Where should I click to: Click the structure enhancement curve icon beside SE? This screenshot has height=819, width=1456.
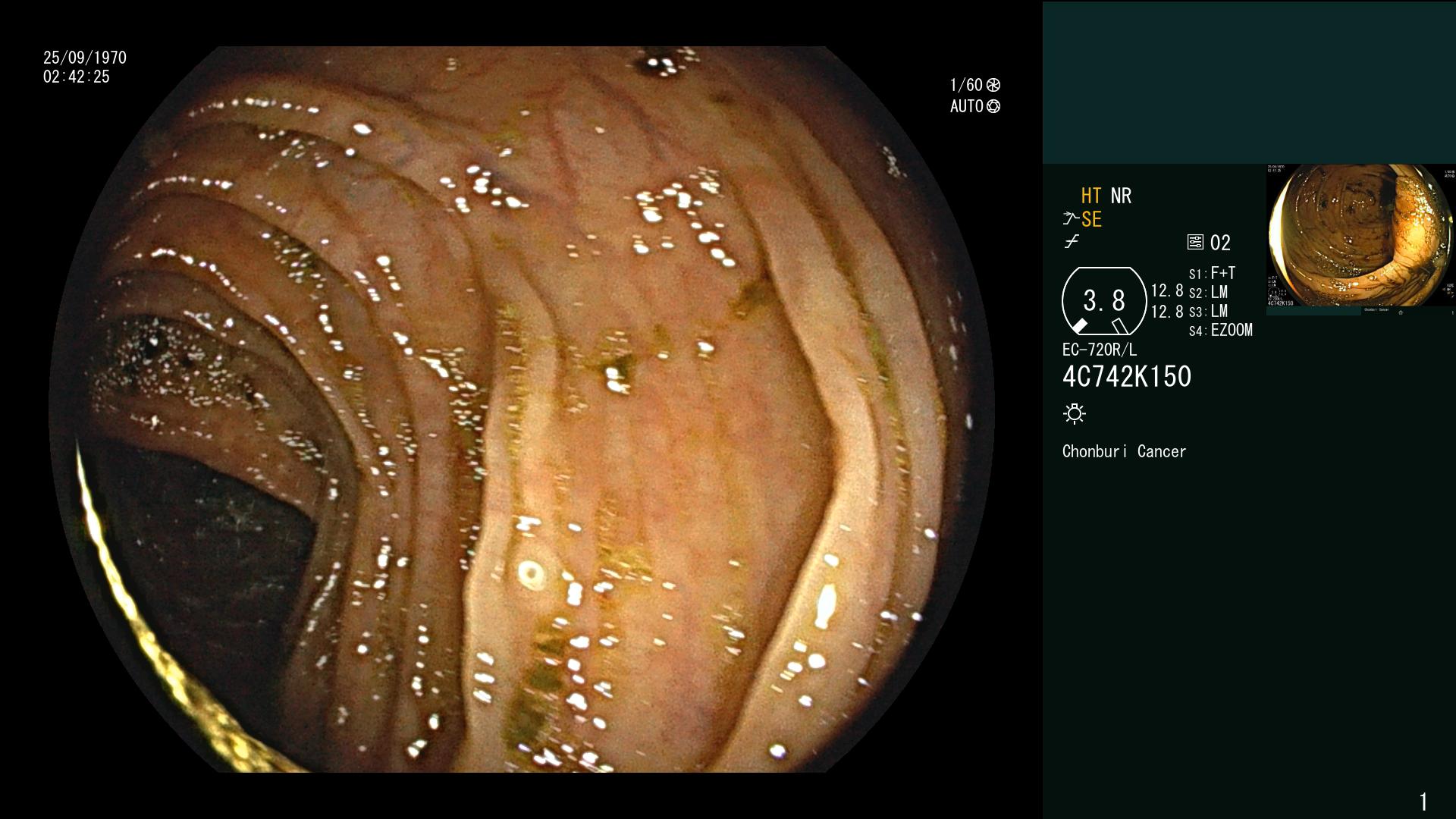tap(1071, 219)
